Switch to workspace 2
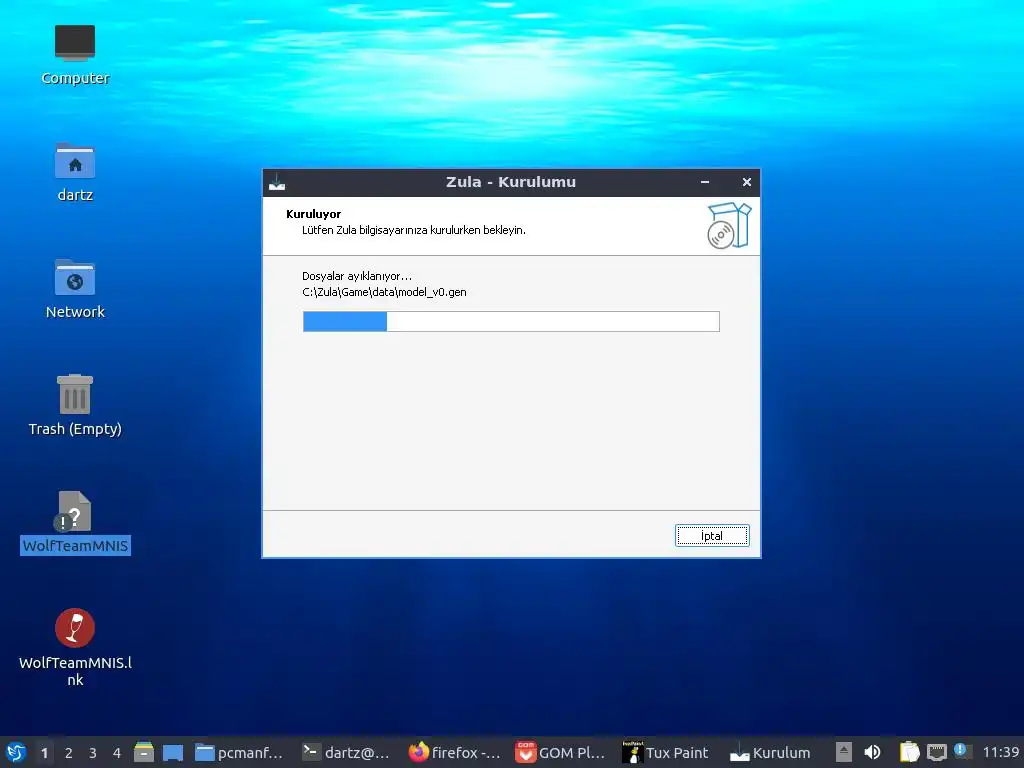The image size is (1024, 768). point(69,753)
